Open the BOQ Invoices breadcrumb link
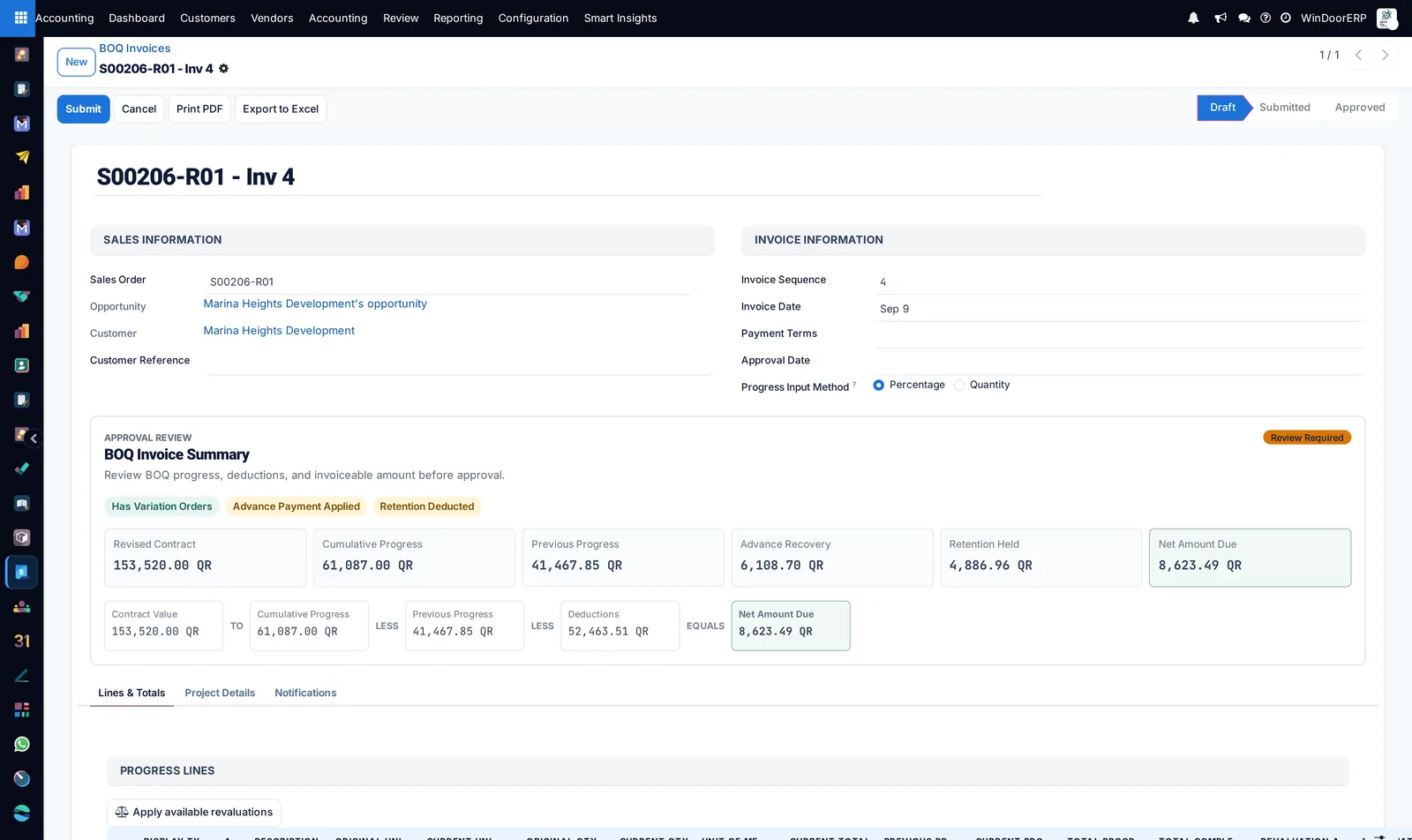Screen dimensions: 1412x840 [x=135, y=49]
